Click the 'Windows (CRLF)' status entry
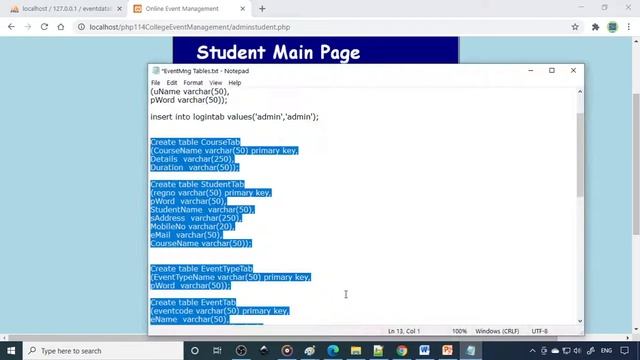The image size is (640, 360). [x=497, y=331]
